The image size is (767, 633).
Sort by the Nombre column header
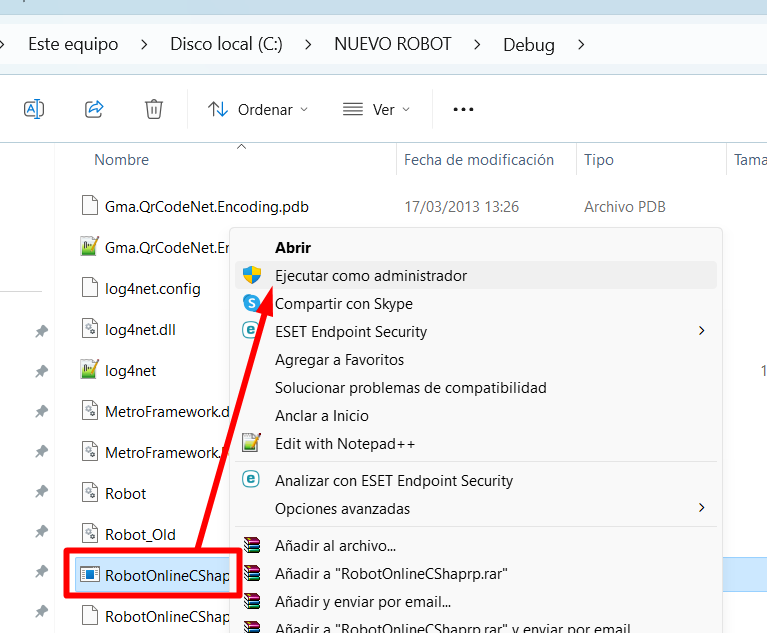pyautogui.click(x=121, y=159)
